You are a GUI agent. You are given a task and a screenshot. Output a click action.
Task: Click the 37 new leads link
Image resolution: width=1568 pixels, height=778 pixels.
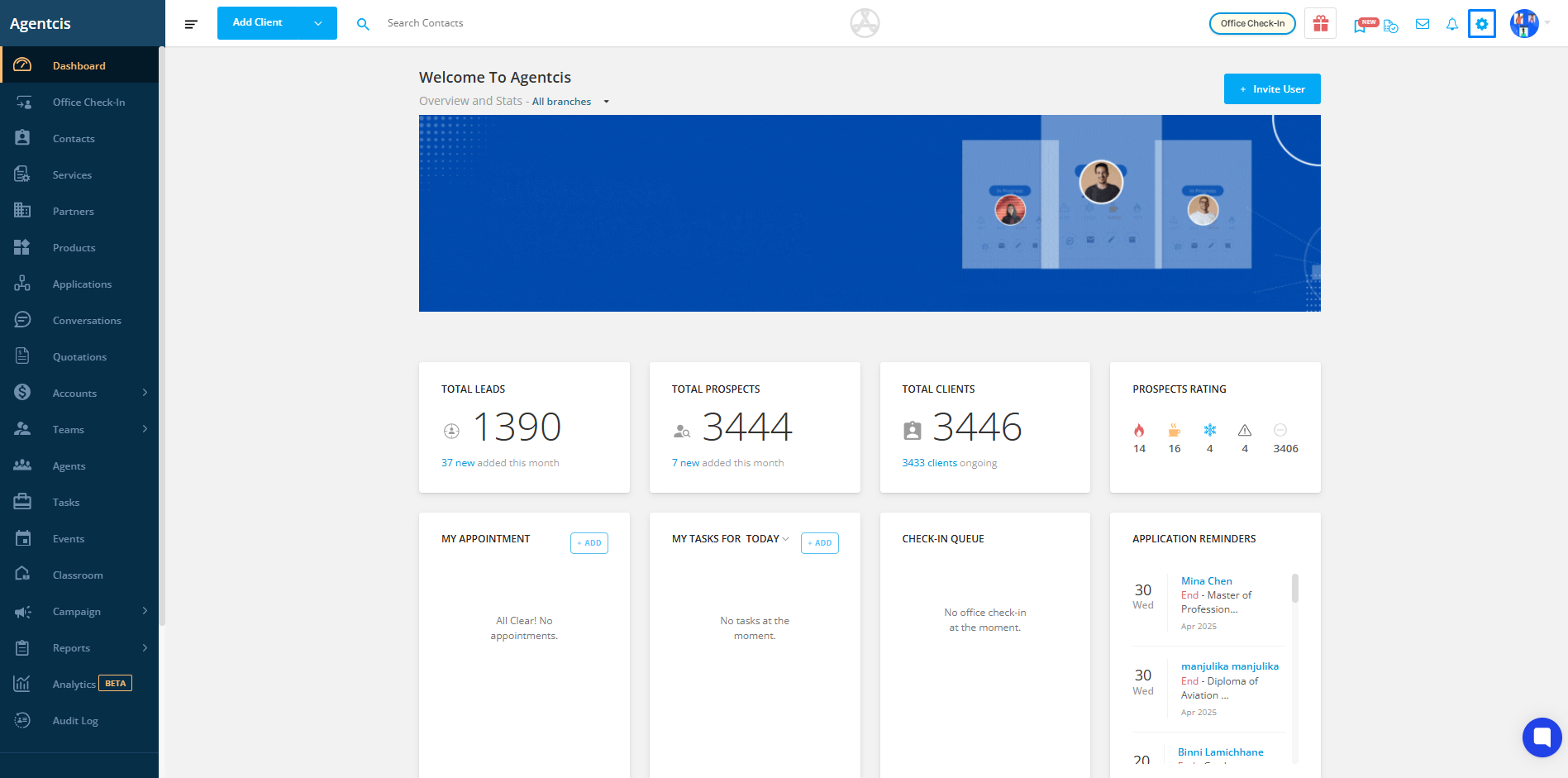pos(458,463)
